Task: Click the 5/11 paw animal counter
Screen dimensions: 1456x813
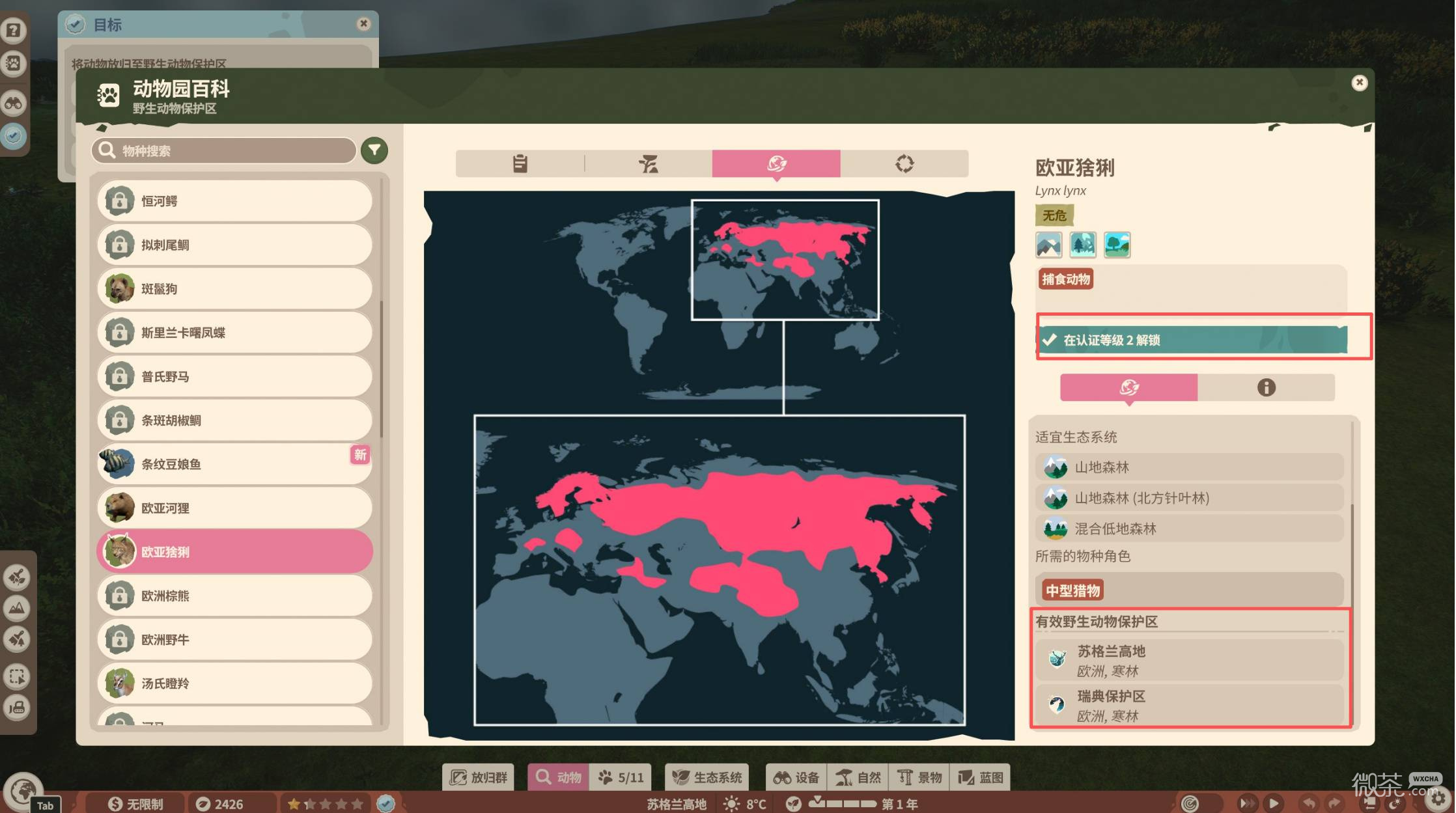Action: pos(621,777)
